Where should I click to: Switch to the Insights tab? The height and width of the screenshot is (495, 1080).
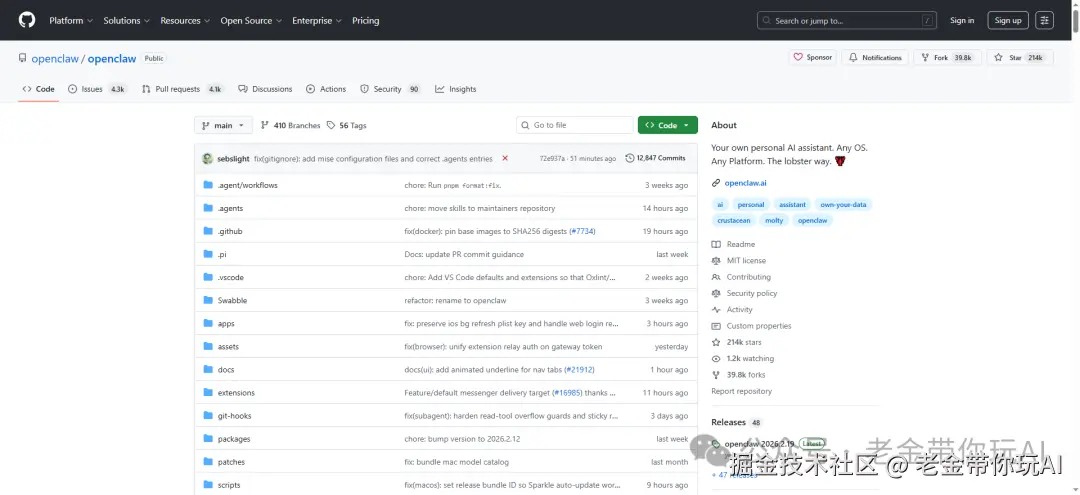tap(455, 89)
